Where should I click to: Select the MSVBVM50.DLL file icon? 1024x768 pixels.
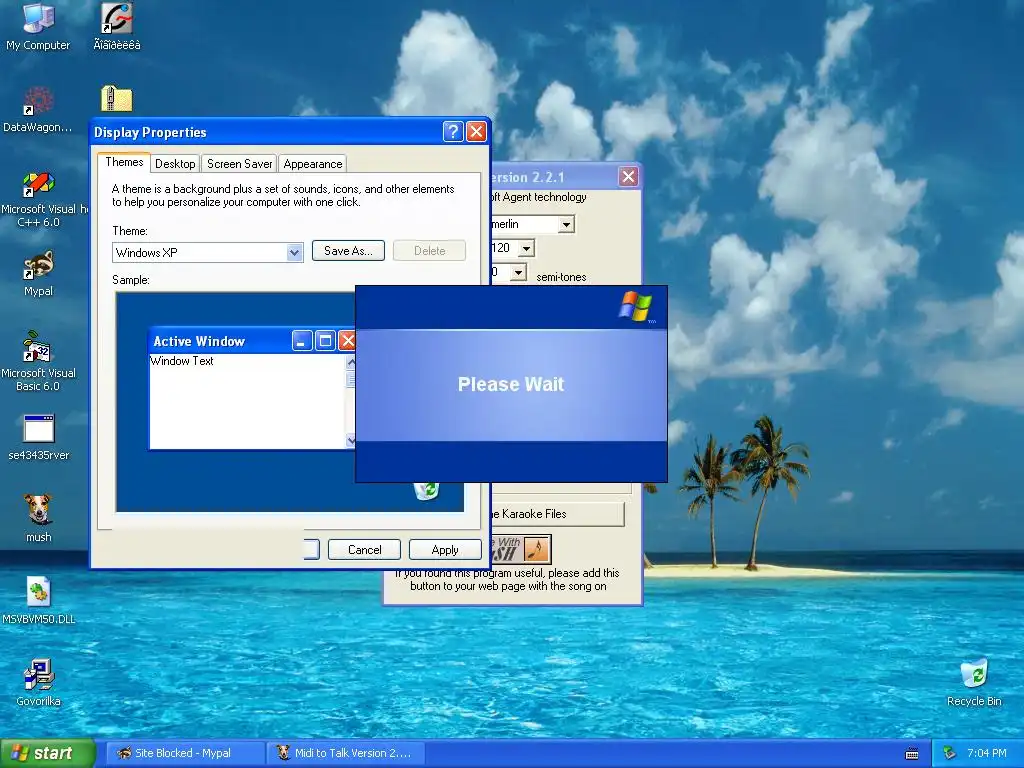pyautogui.click(x=38, y=600)
